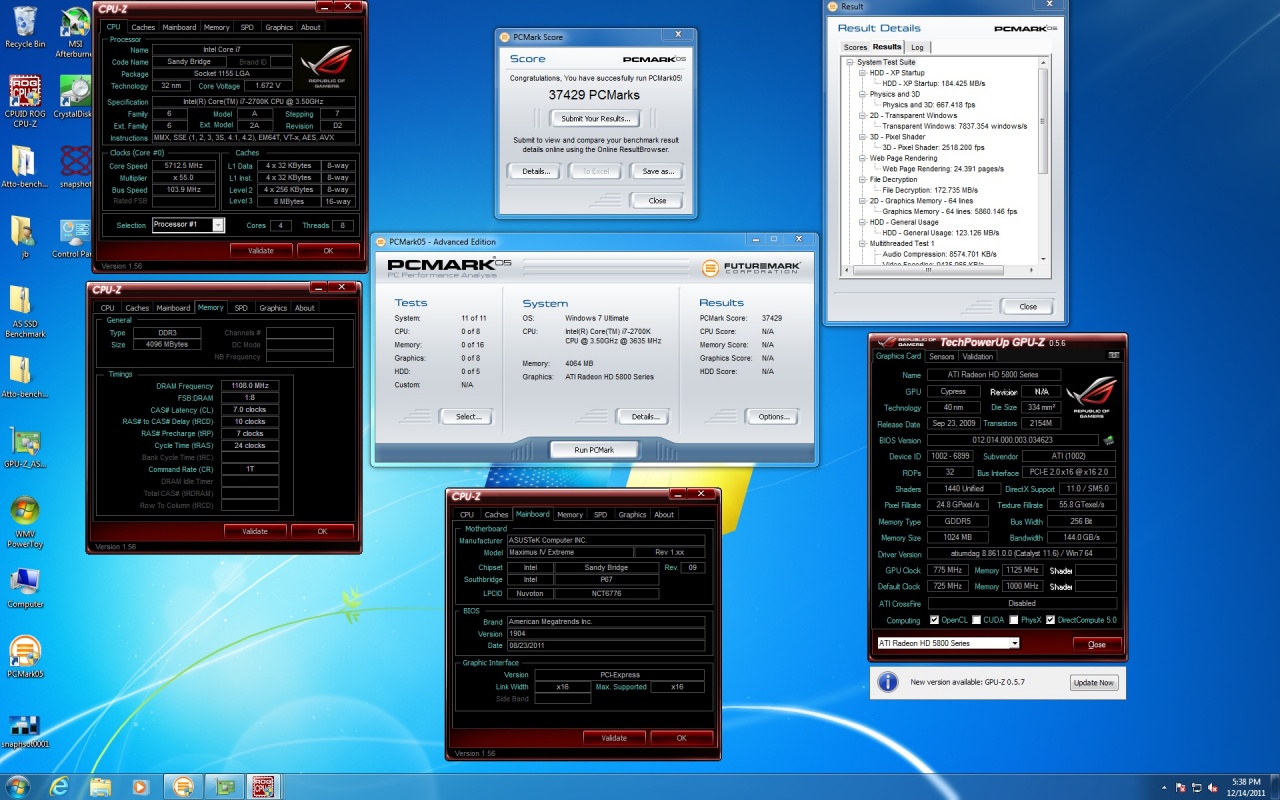Click the GPU-Z BIOS save chip icon
The width and height of the screenshot is (1280, 800).
tap(1108, 440)
